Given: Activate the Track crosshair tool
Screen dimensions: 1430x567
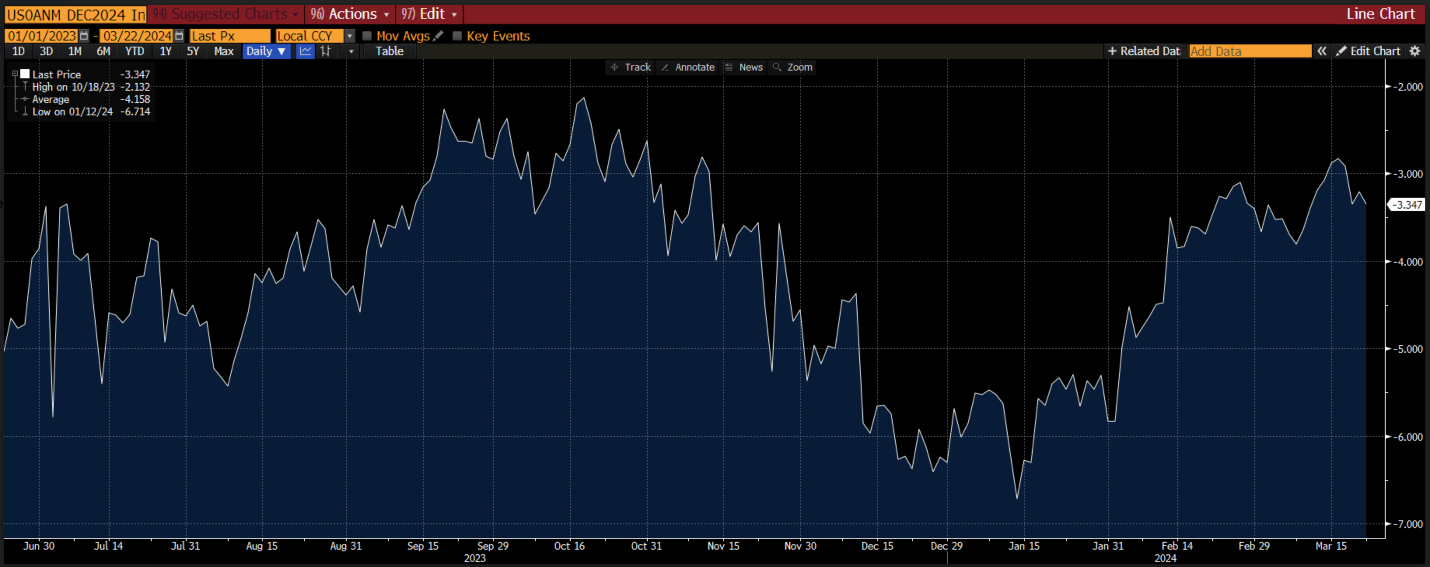Looking at the screenshot, I should click(630, 67).
